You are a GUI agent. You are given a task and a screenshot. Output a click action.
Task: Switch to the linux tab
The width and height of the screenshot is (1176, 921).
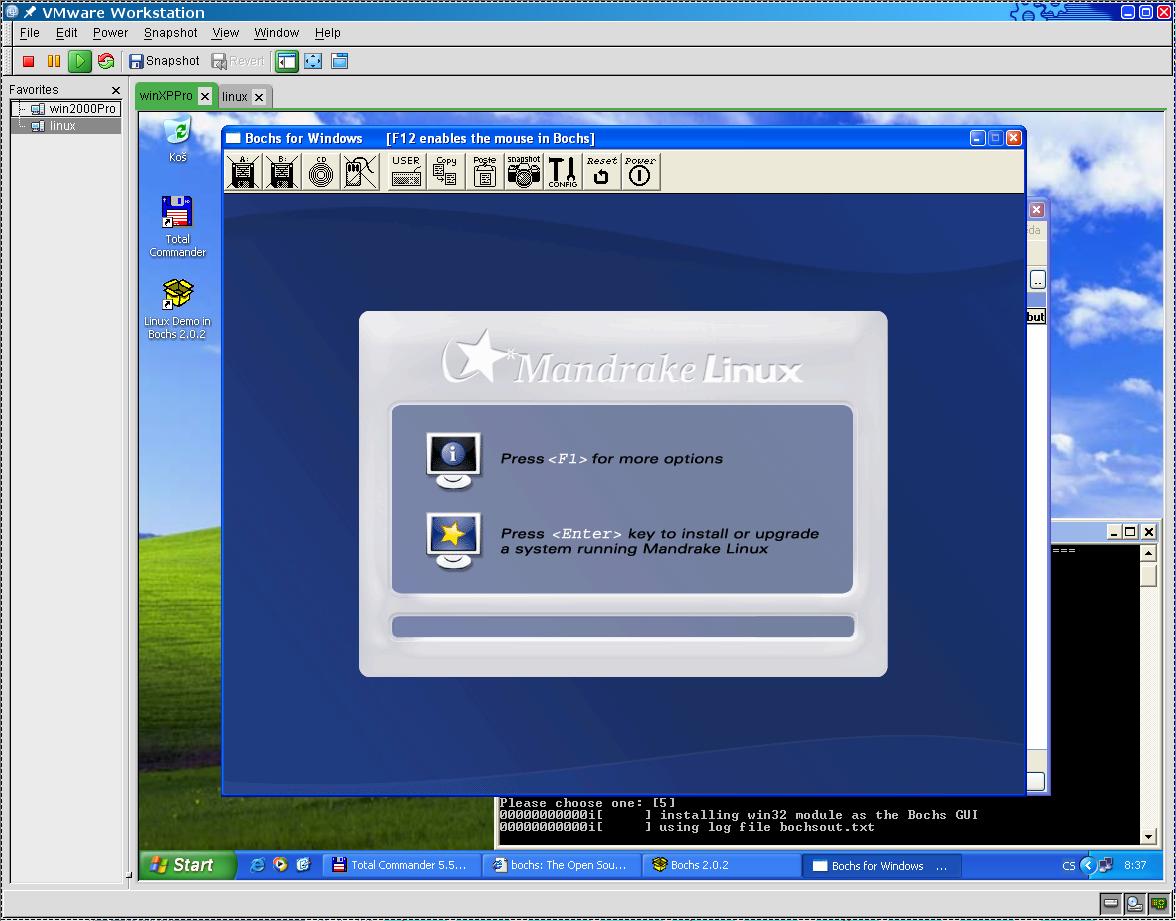pos(234,97)
